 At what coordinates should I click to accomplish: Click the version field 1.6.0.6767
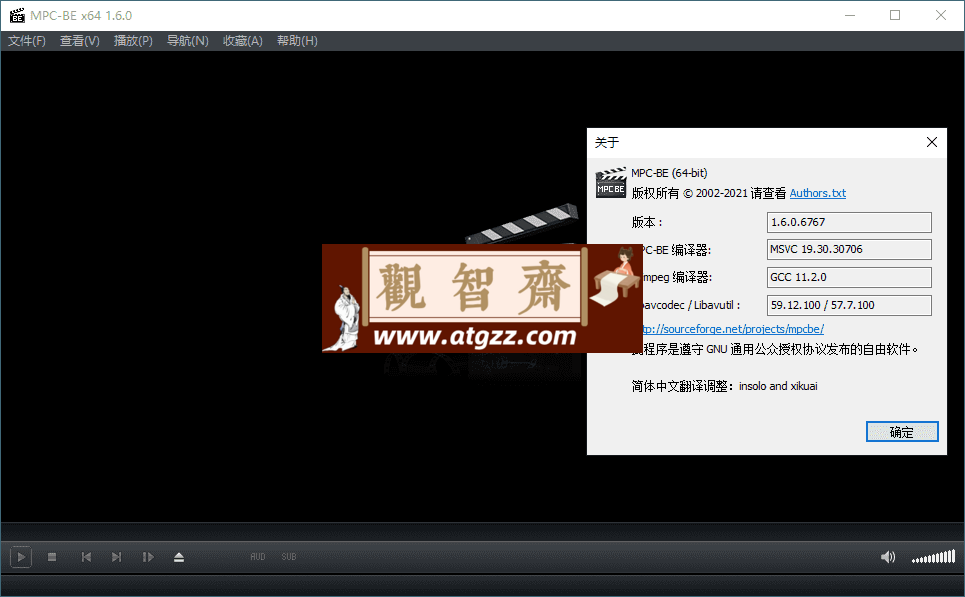[849, 222]
